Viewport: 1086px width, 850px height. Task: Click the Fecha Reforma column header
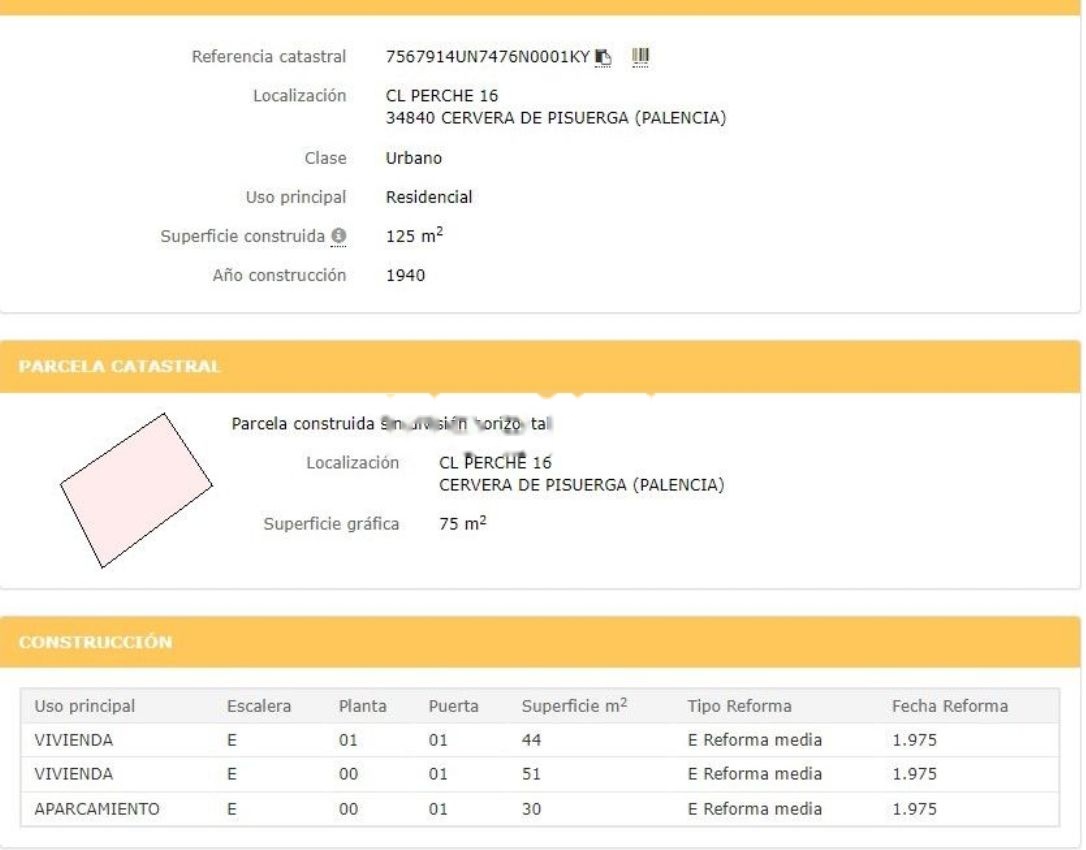(x=949, y=706)
